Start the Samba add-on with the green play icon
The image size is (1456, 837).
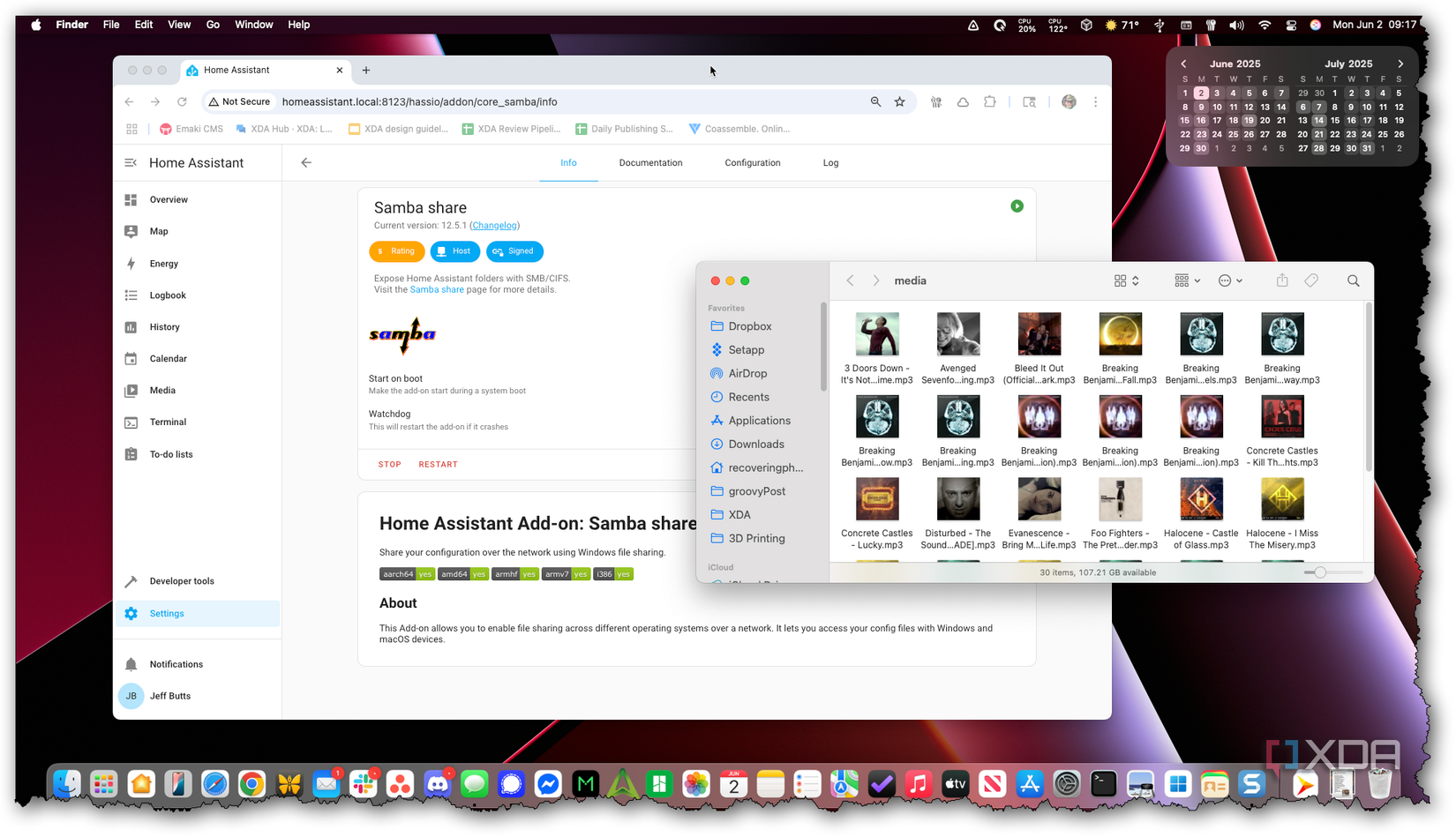pos(1017,206)
